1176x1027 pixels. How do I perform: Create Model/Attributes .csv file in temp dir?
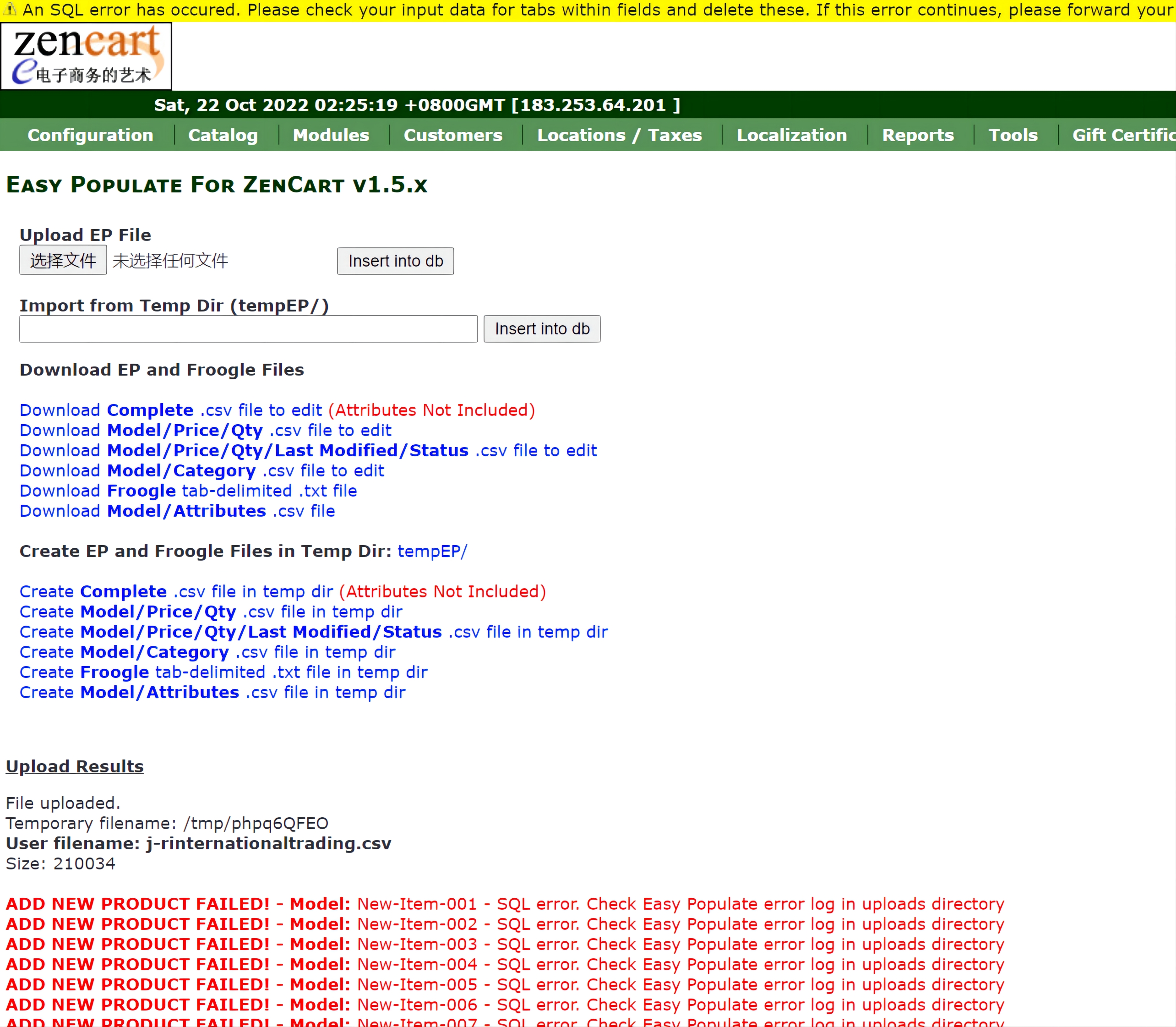click(212, 692)
